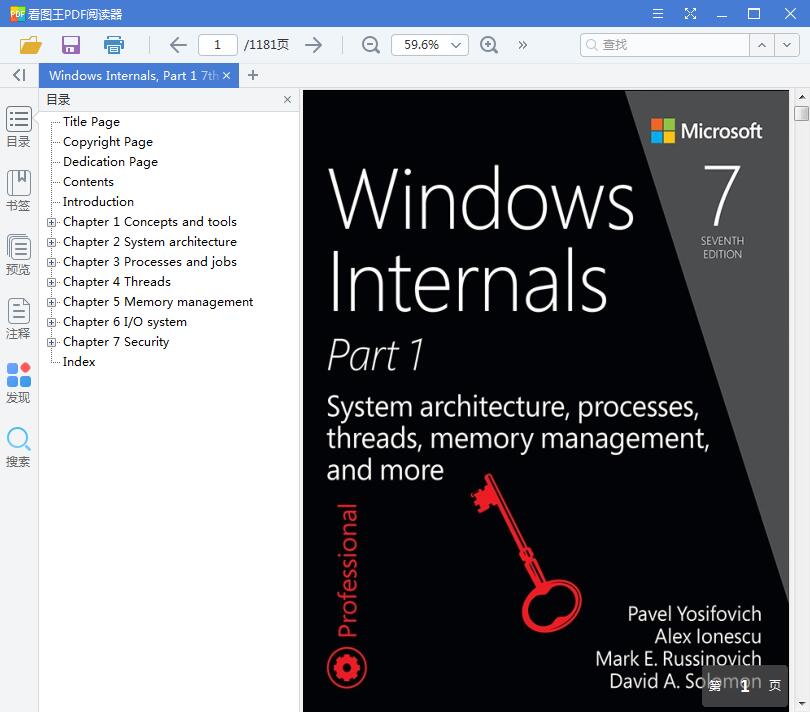The height and width of the screenshot is (712, 810).
Task: Expand Chapter 5 Memory management
Action: 52,301
